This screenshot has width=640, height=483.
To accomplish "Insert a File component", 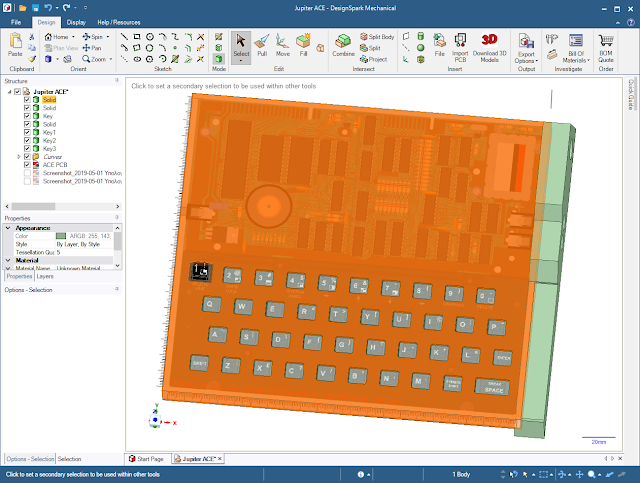I will [440, 45].
